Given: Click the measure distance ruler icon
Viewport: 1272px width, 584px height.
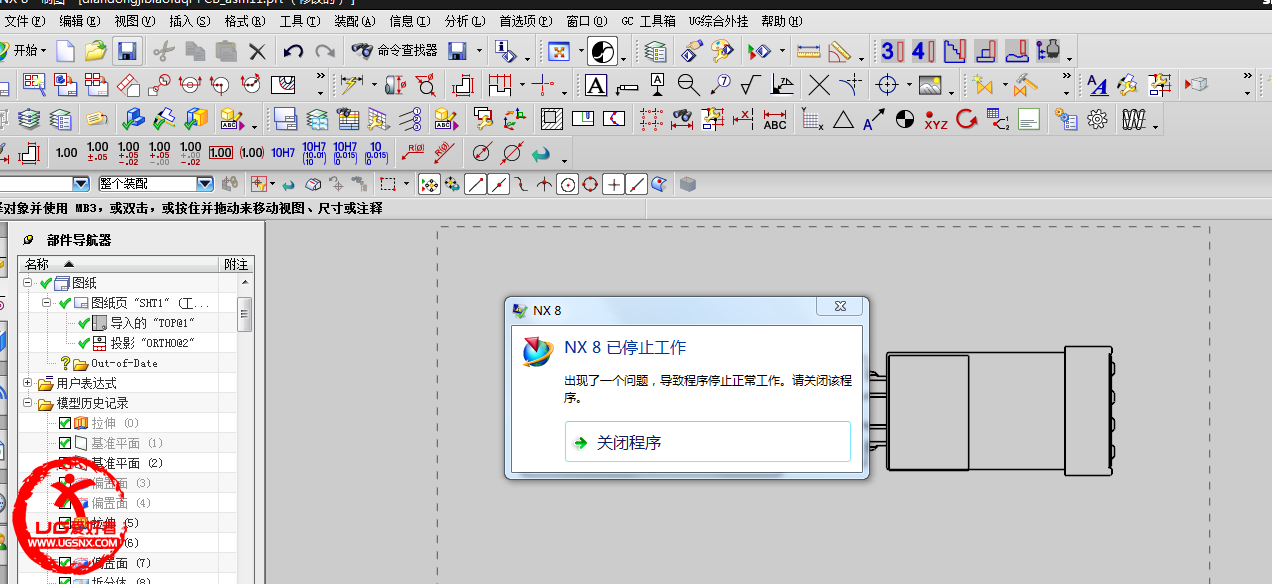Looking at the screenshot, I should pos(808,51).
